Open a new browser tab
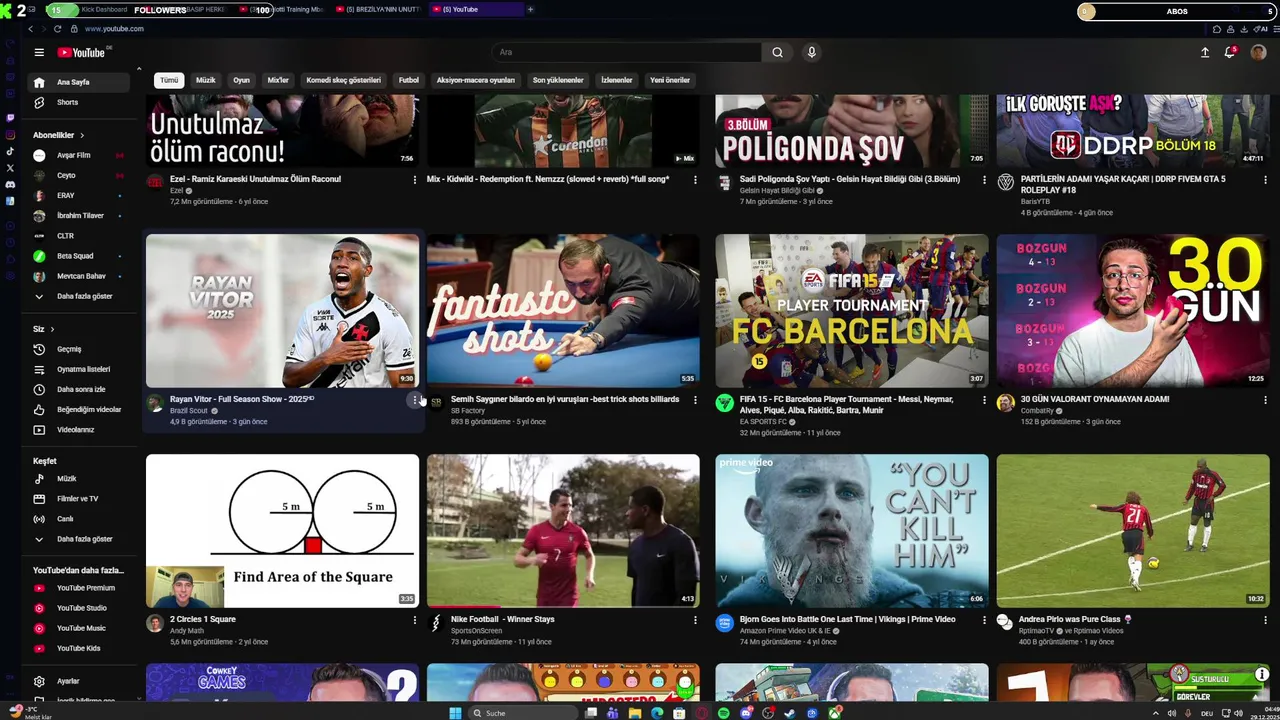Viewport: 1280px width, 720px height. pos(530,9)
